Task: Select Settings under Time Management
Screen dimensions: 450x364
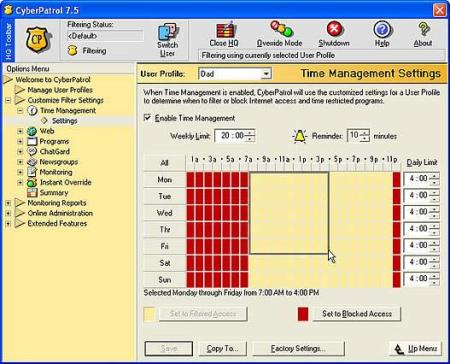Action: pos(65,121)
